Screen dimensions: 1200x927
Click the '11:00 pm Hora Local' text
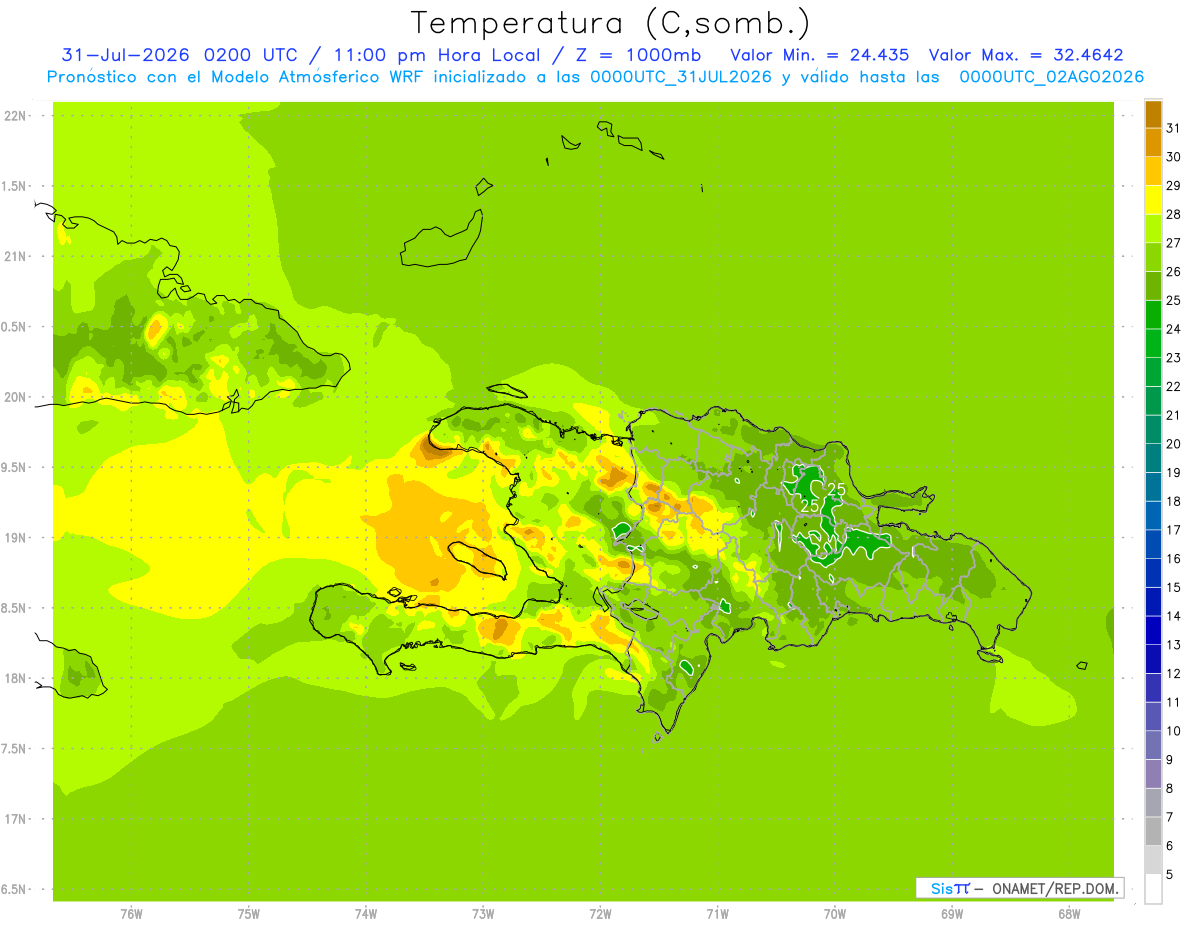[x=434, y=55]
